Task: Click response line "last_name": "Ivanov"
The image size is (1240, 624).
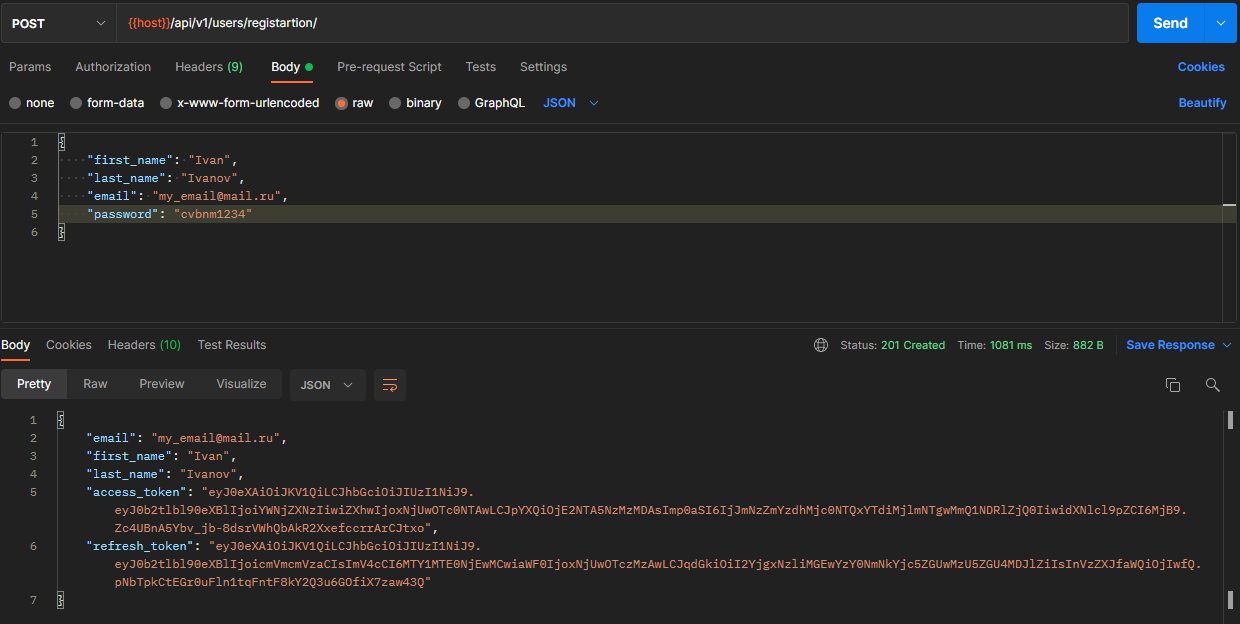Action: [166, 474]
